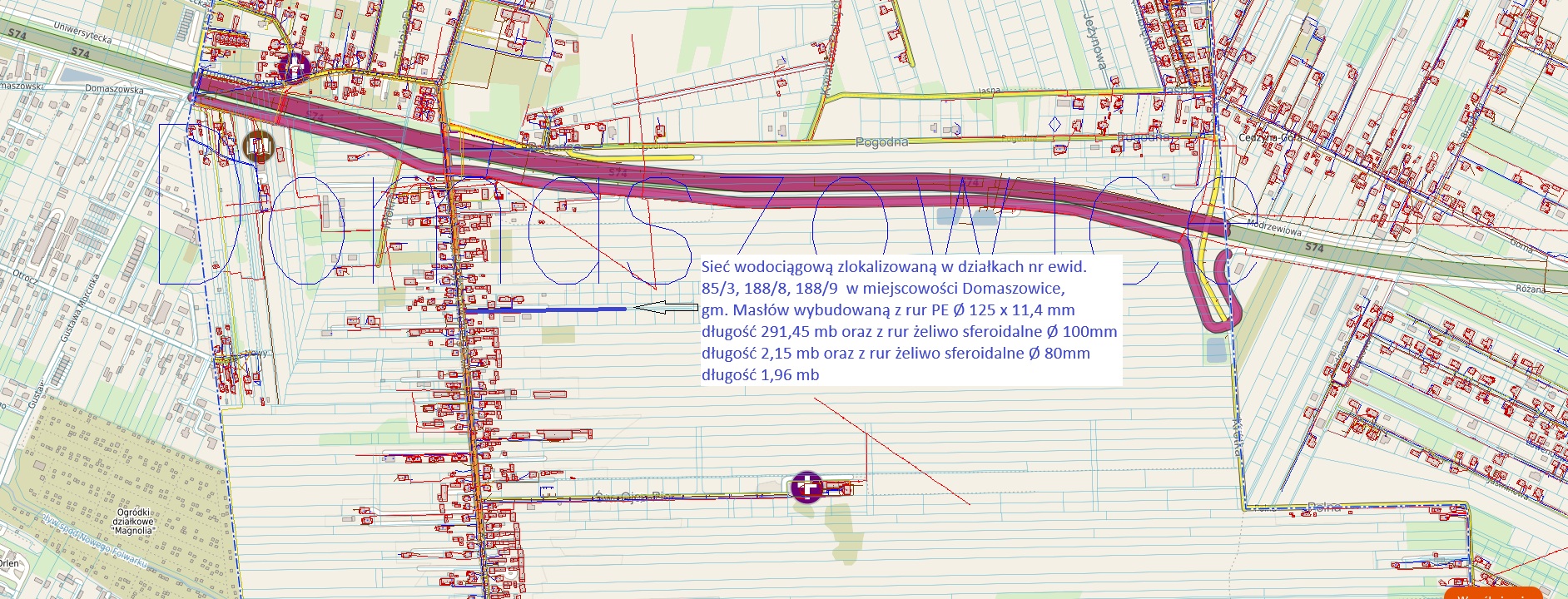The image size is (1568, 599).
Task: Click the blue diamond symbol above Pogodna
Action: pos(1055,125)
